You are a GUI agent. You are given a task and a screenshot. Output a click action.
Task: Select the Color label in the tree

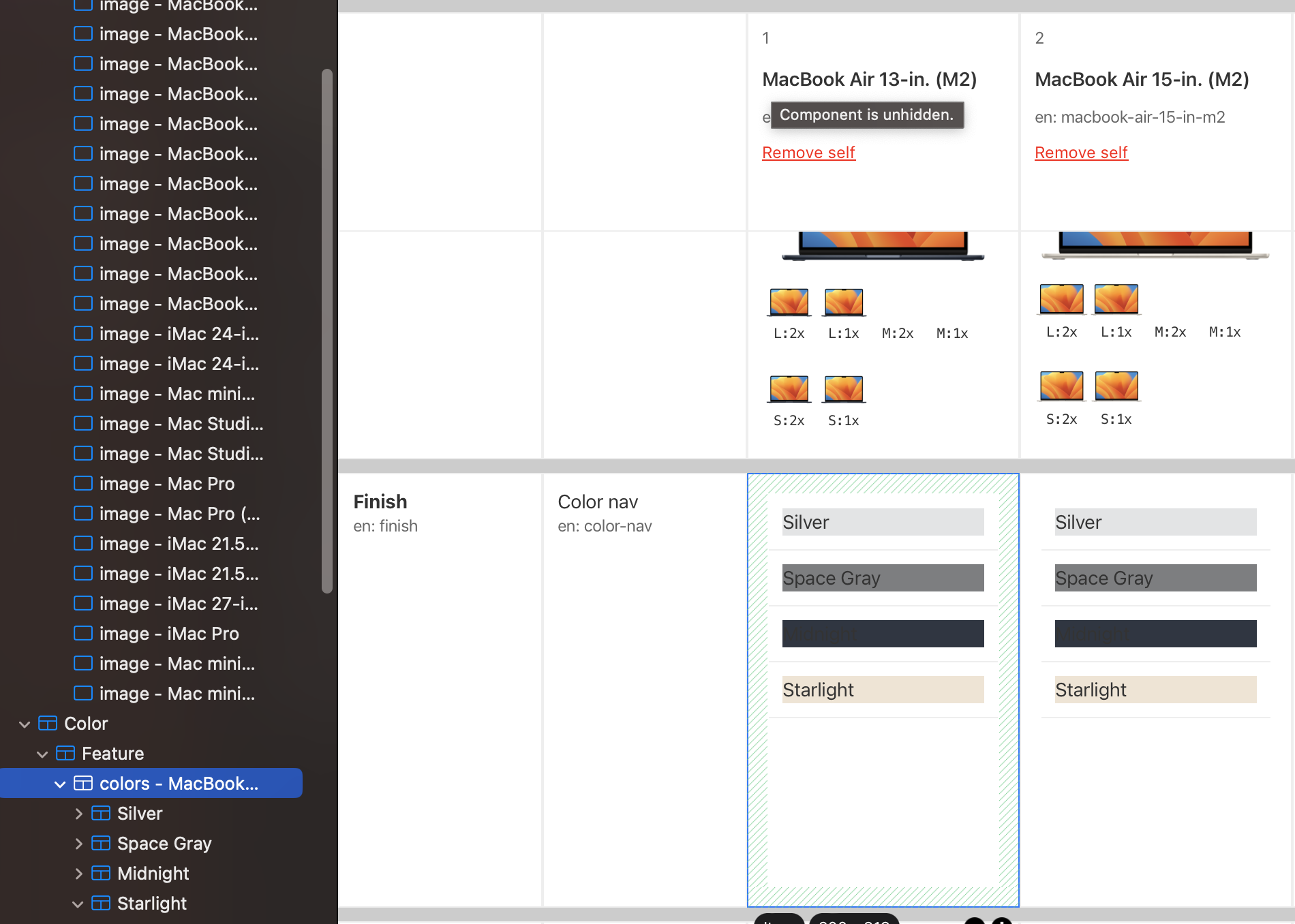click(86, 724)
